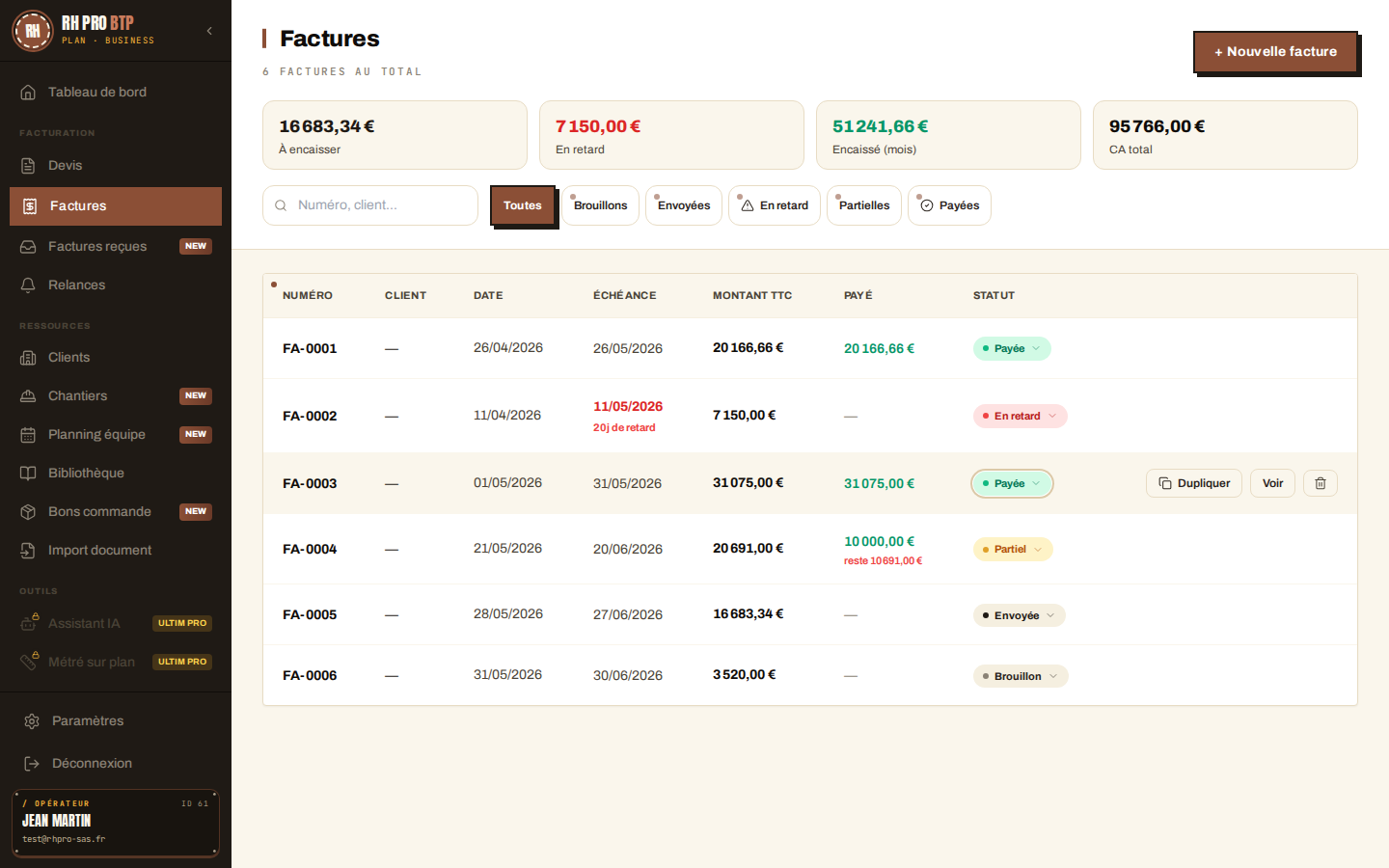Click the Devis document icon
The image size is (1389, 868).
point(28,166)
